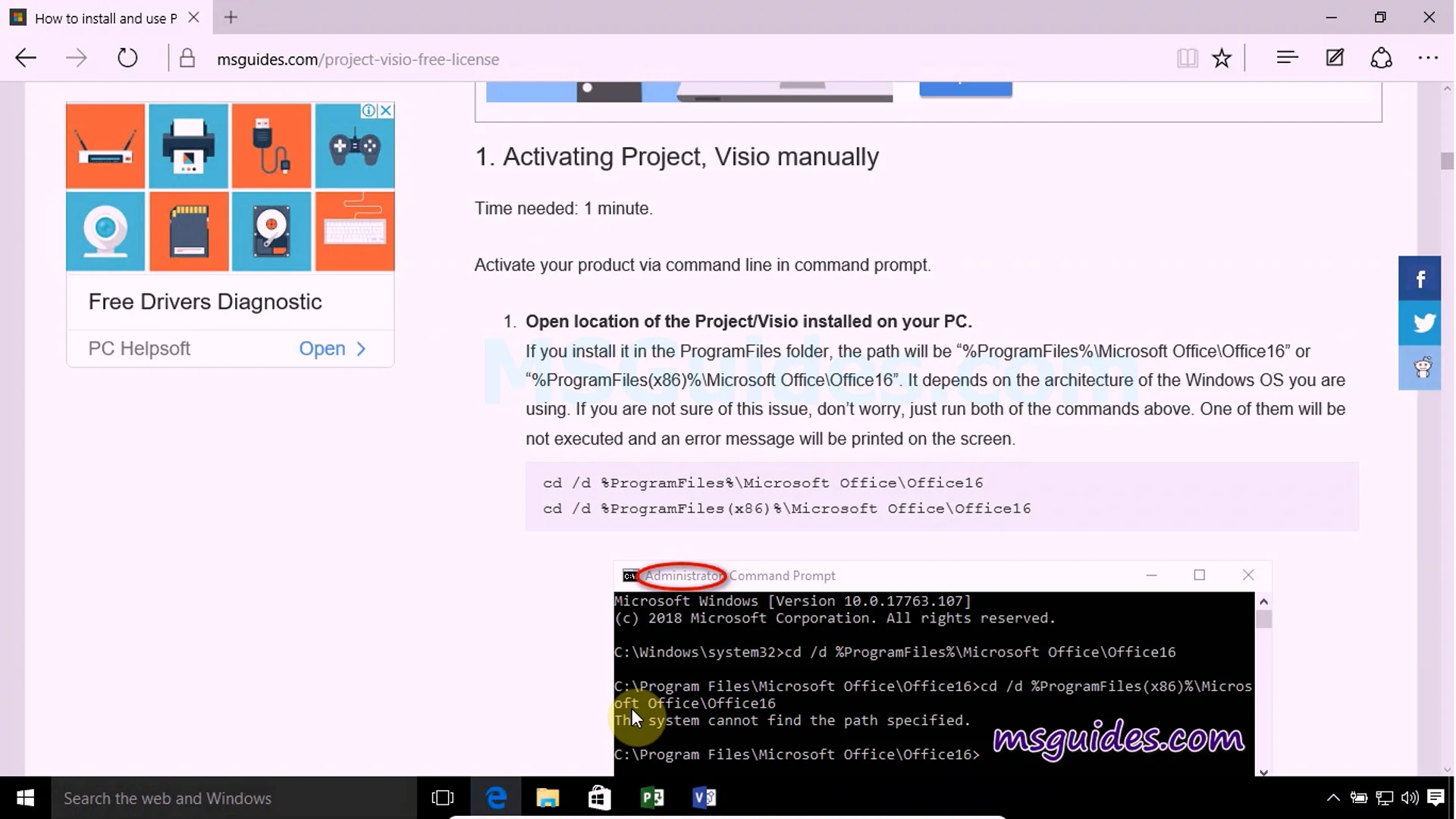This screenshot has height=819, width=1456.
Task: Share article on Reddit
Action: tap(1420, 368)
